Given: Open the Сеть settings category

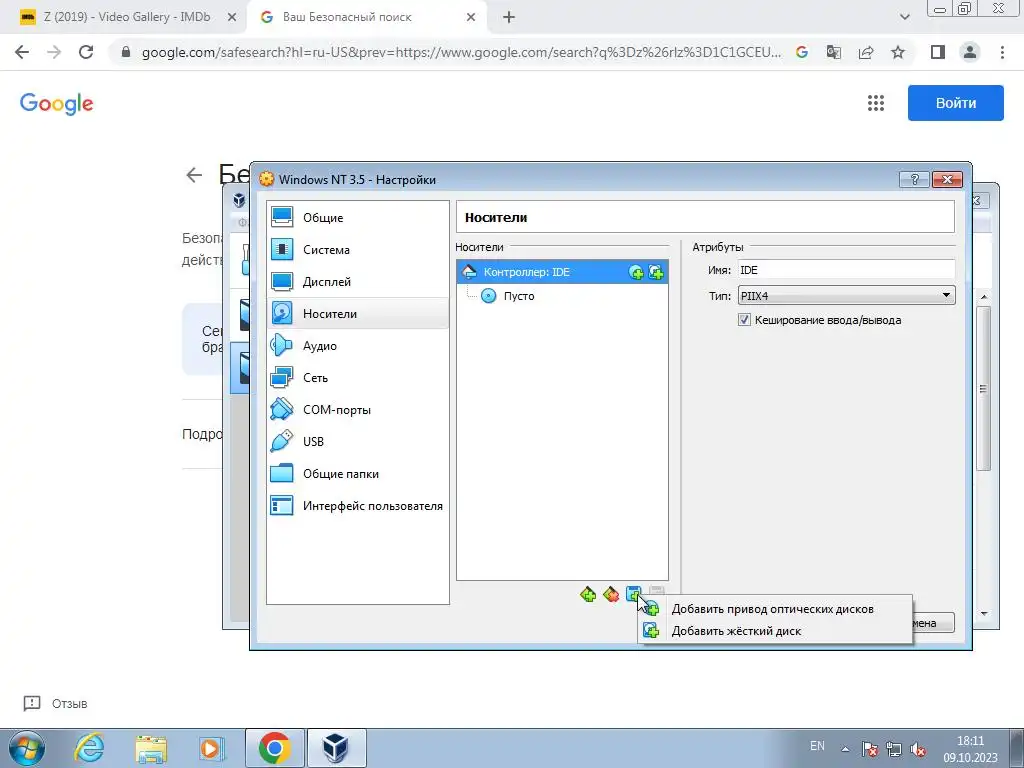Looking at the screenshot, I should click(358, 377).
